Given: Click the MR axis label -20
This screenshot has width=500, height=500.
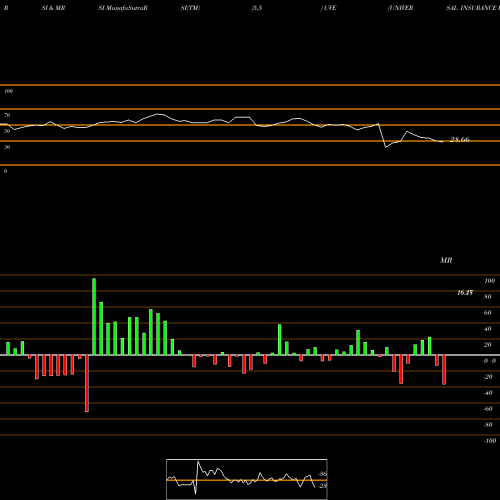Looking at the screenshot, I should pos(488,377).
